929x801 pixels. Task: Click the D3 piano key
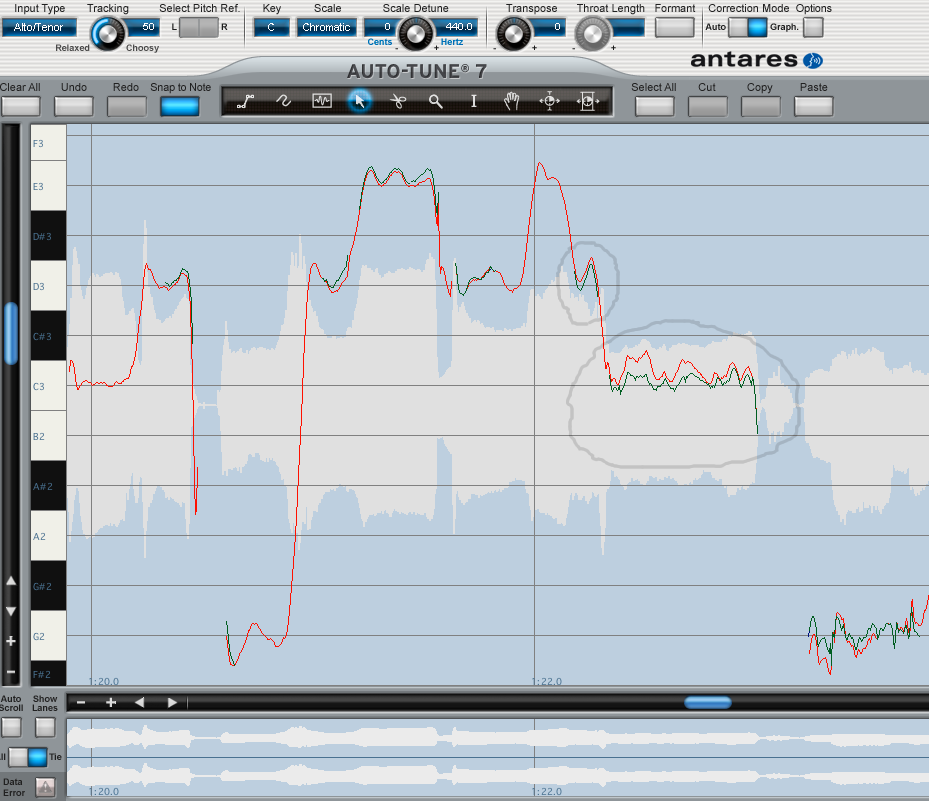click(x=49, y=286)
